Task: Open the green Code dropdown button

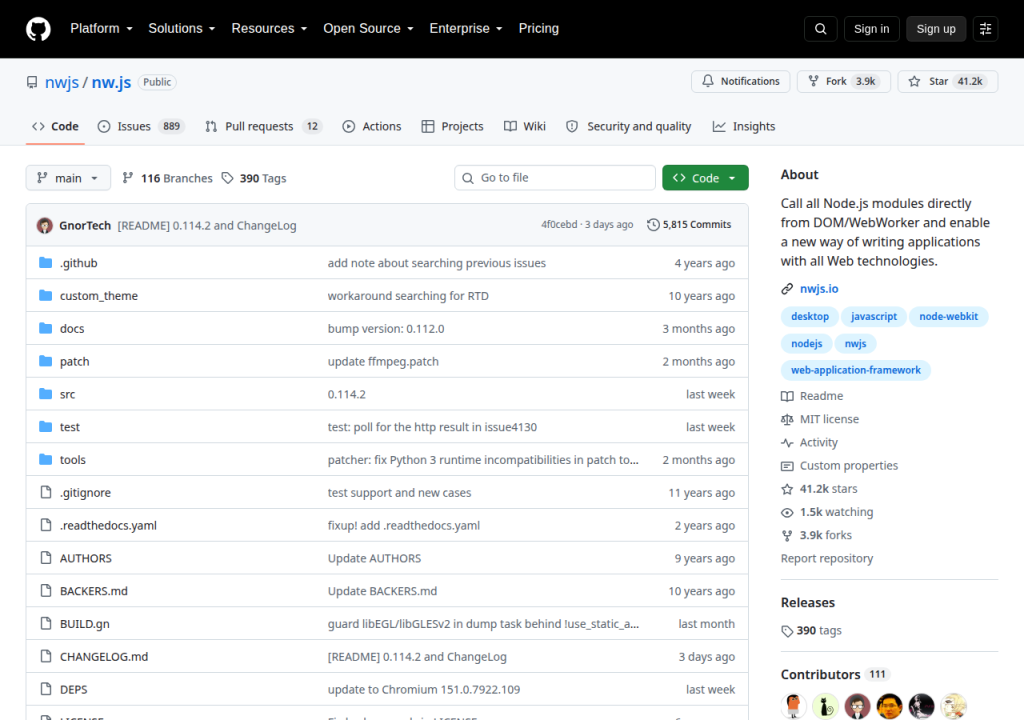Action: point(705,178)
